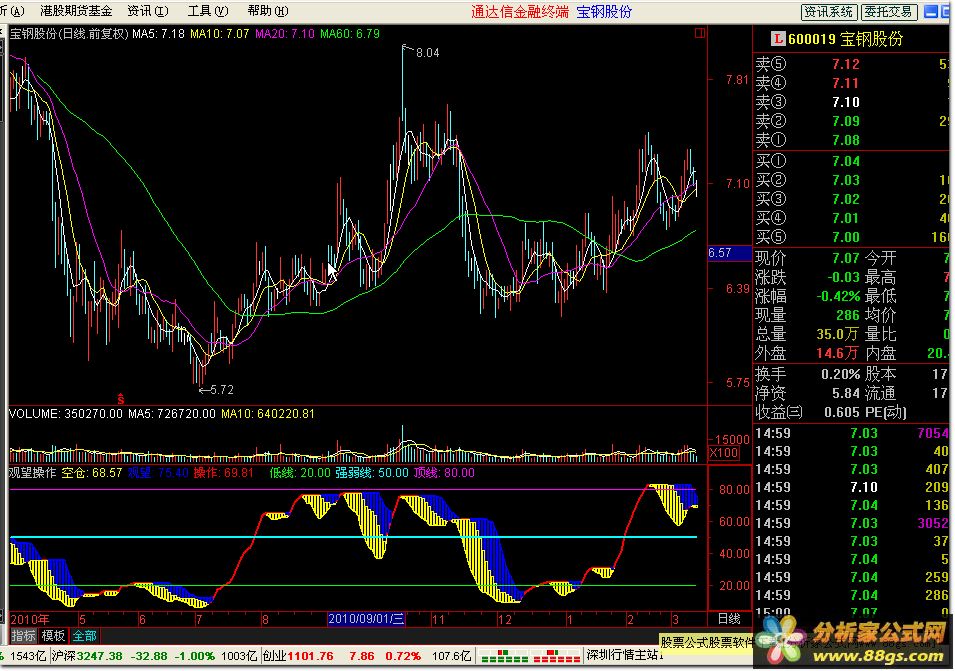This screenshot has height=671, width=955.
Task: Click the 5.72 low price label
Action: click(x=222, y=390)
